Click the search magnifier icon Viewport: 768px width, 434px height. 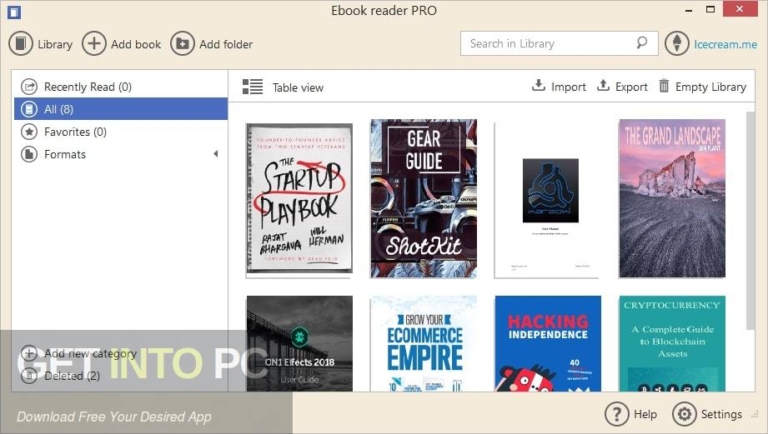click(641, 43)
